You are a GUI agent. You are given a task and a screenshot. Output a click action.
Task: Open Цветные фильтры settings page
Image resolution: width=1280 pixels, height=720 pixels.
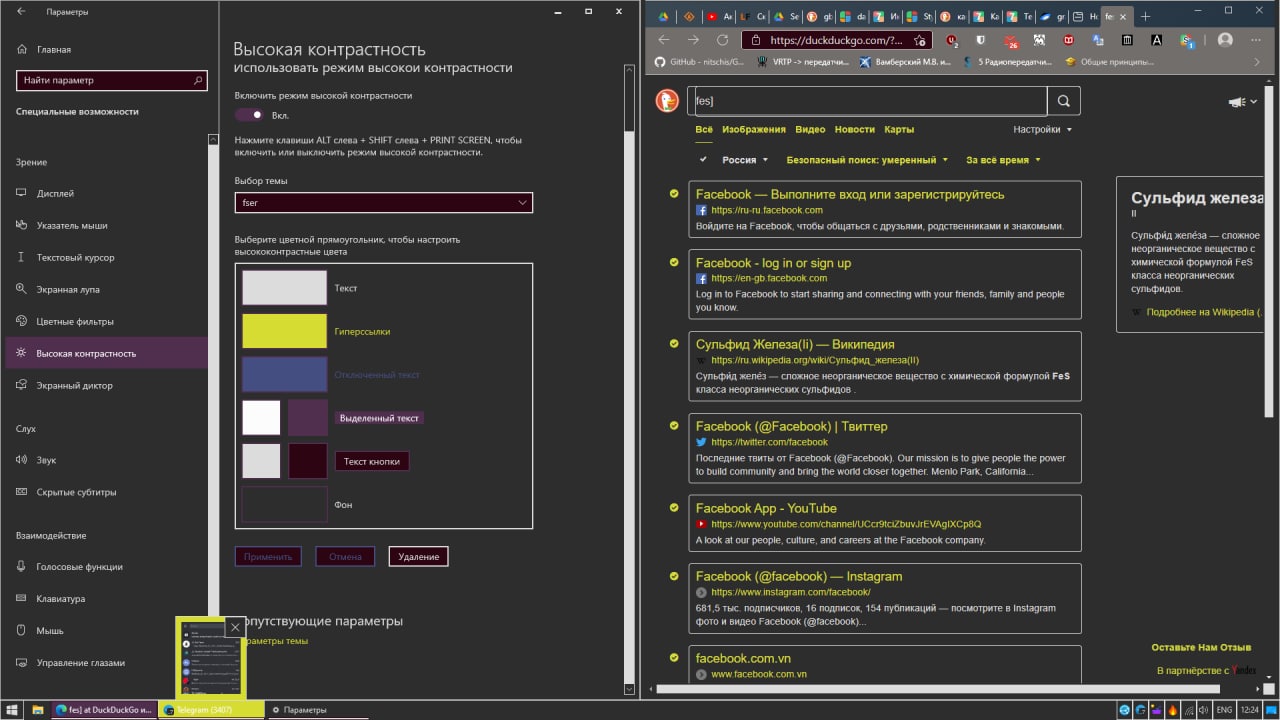point(75,321)
